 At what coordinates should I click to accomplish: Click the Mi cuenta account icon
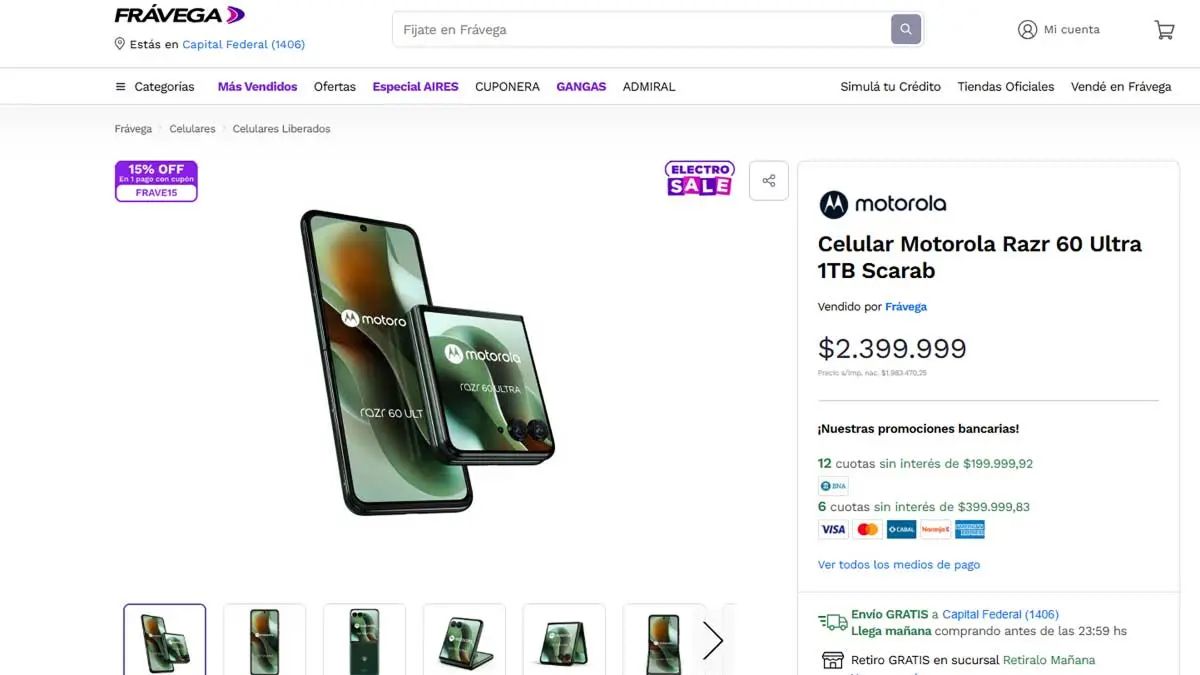(x=1027, y=30)
